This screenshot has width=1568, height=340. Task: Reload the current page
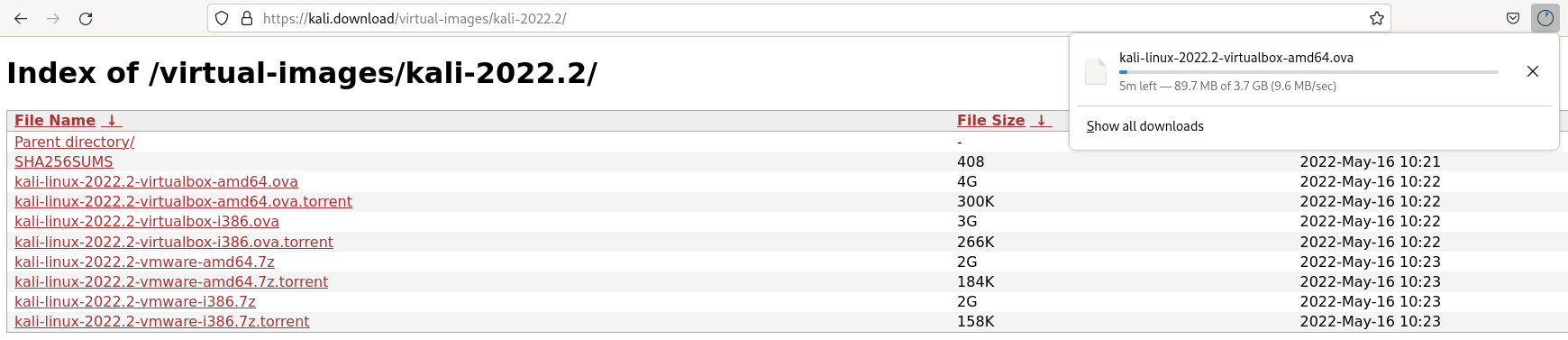pos(86,18)
